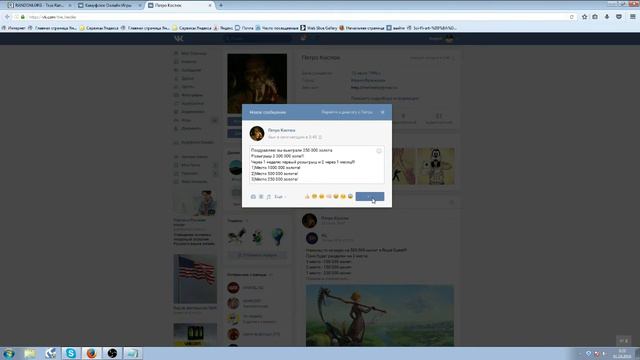Click the system clock in tray
This screenshot has width=640, height=360.
point(622,353)
